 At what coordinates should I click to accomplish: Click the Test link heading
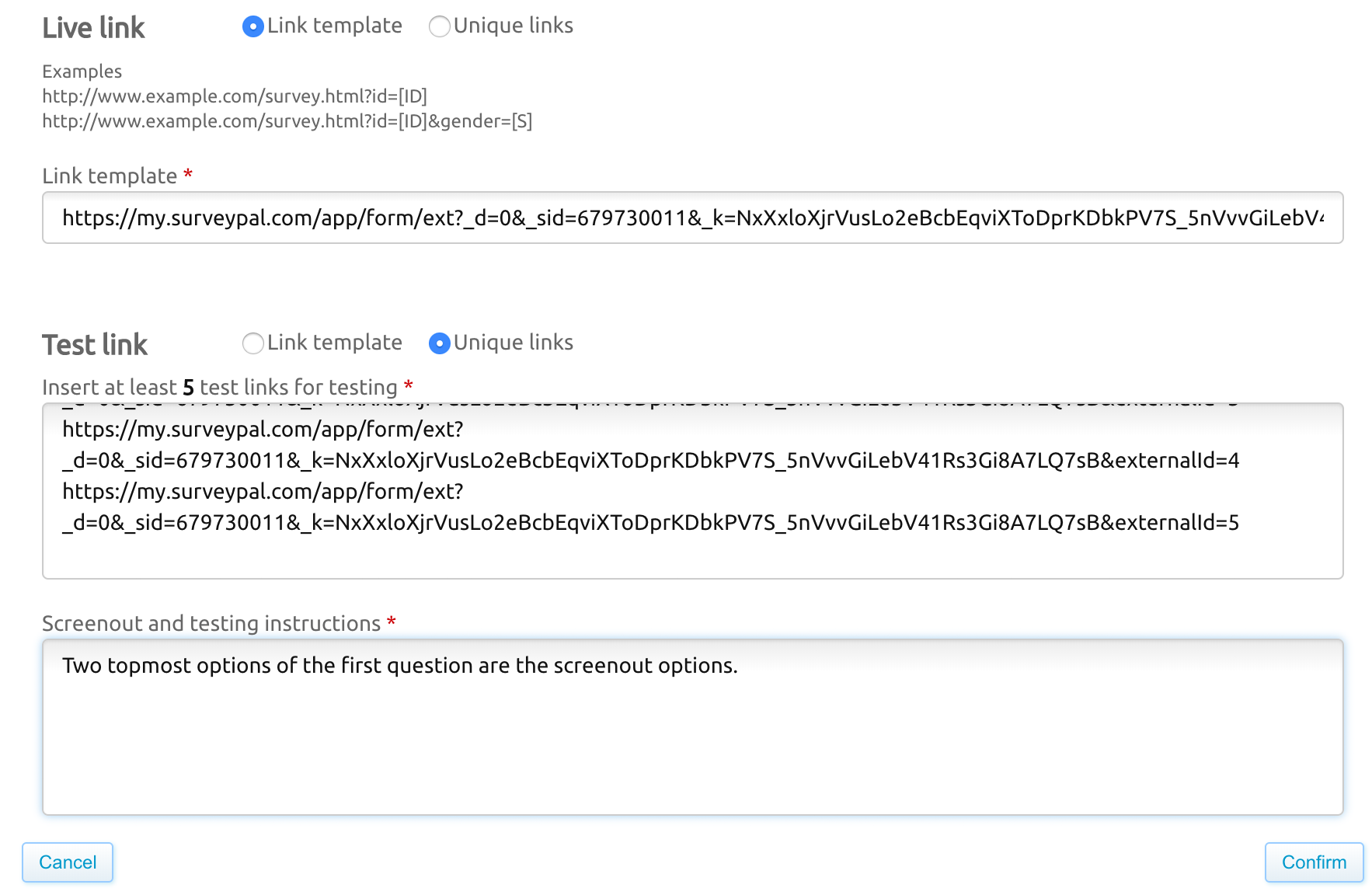coord(95,345)
